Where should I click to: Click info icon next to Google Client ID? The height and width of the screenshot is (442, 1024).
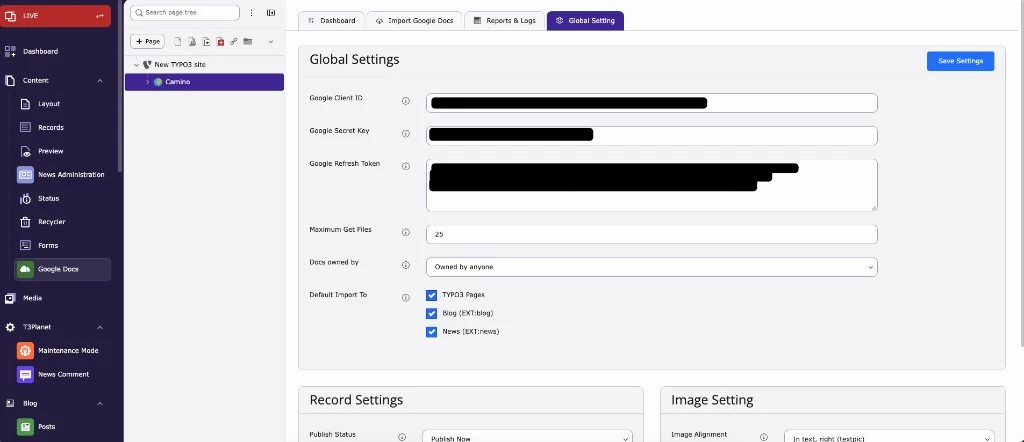[x=406, y=101]
